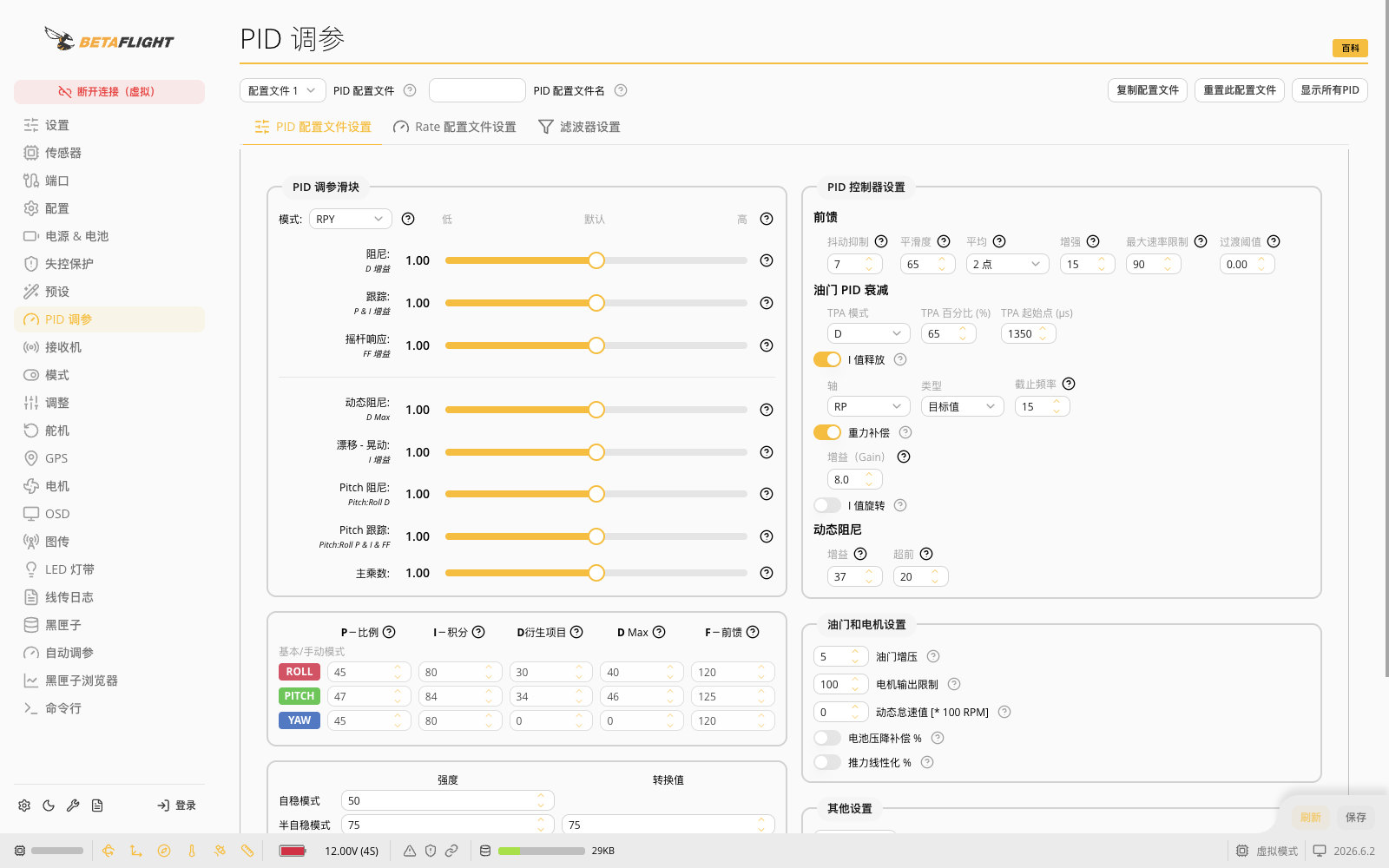Click the 复制配置文件 button
This screenshot has height=868, width=1389.
coord(1148,90)
